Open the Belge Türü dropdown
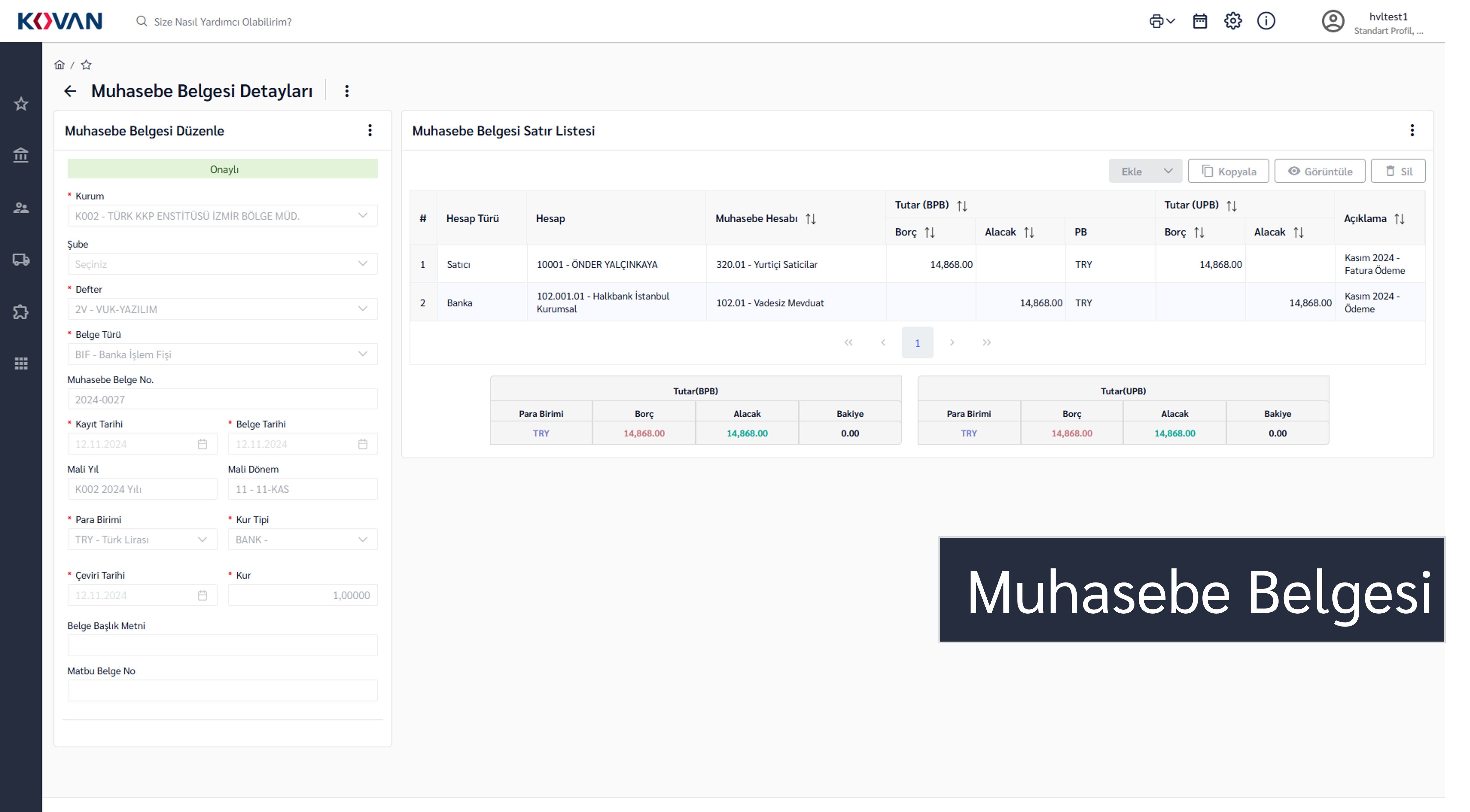This screenshot has height=812, width=1470. [222, 354]
